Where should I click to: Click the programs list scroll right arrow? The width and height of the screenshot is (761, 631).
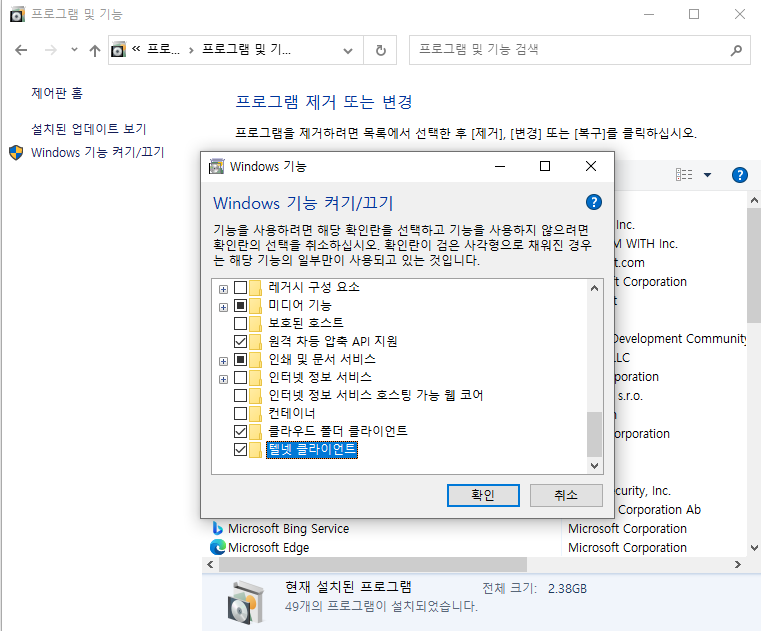click(738, 565)
